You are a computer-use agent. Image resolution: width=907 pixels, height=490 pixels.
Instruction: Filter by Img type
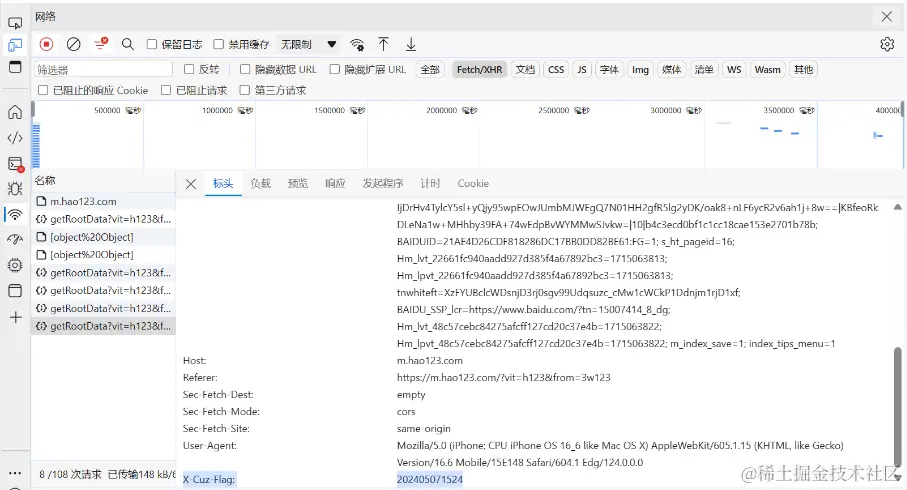pyautogui.click(x=640, y=69)
